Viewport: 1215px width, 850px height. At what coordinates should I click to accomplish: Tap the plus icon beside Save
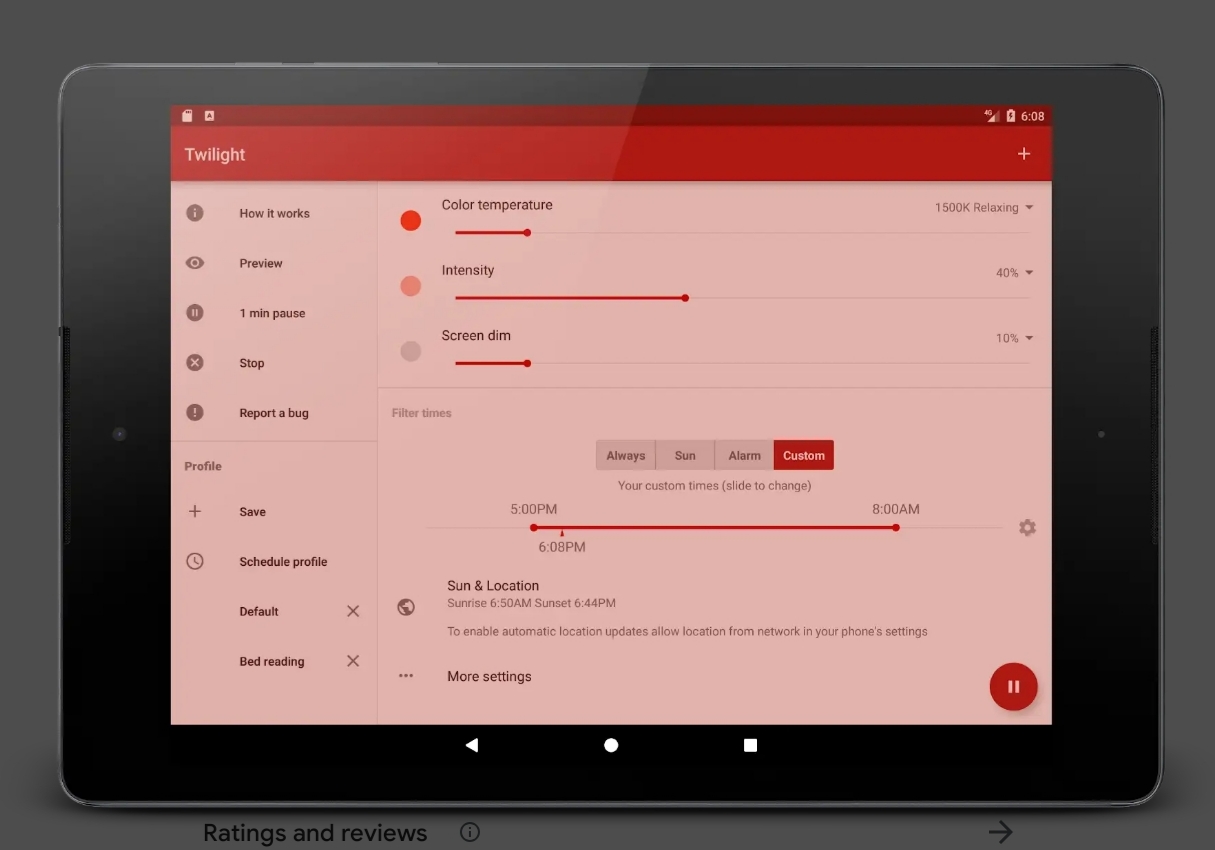tap(195, 511)
